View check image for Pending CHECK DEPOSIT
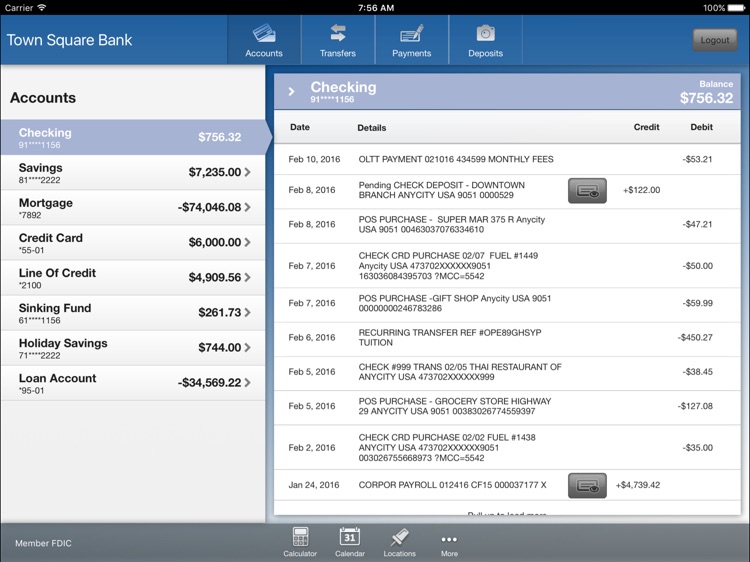The width and height of the screenshot is (750, 562). coord(587,191)
